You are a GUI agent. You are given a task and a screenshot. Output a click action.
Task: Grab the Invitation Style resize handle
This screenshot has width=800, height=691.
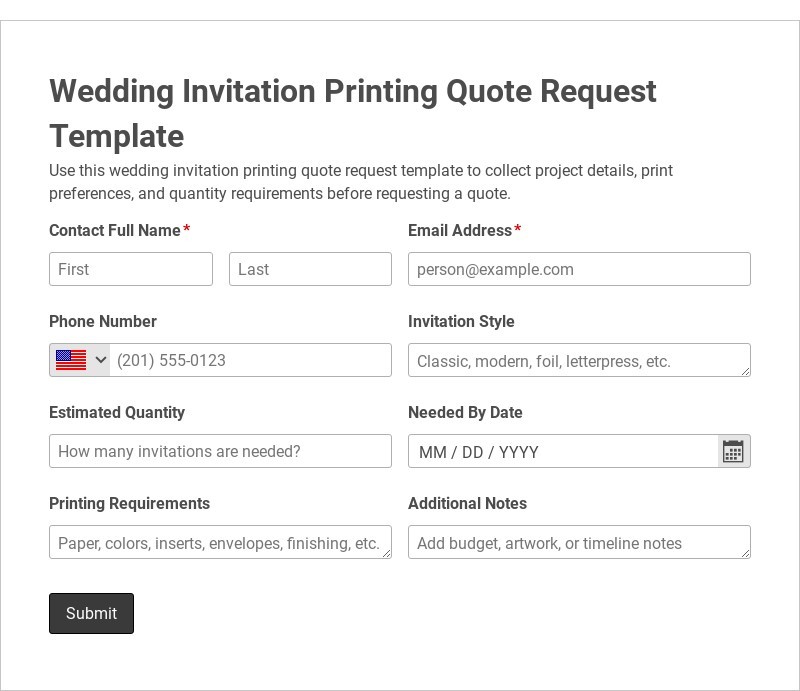tap(745, 372)
